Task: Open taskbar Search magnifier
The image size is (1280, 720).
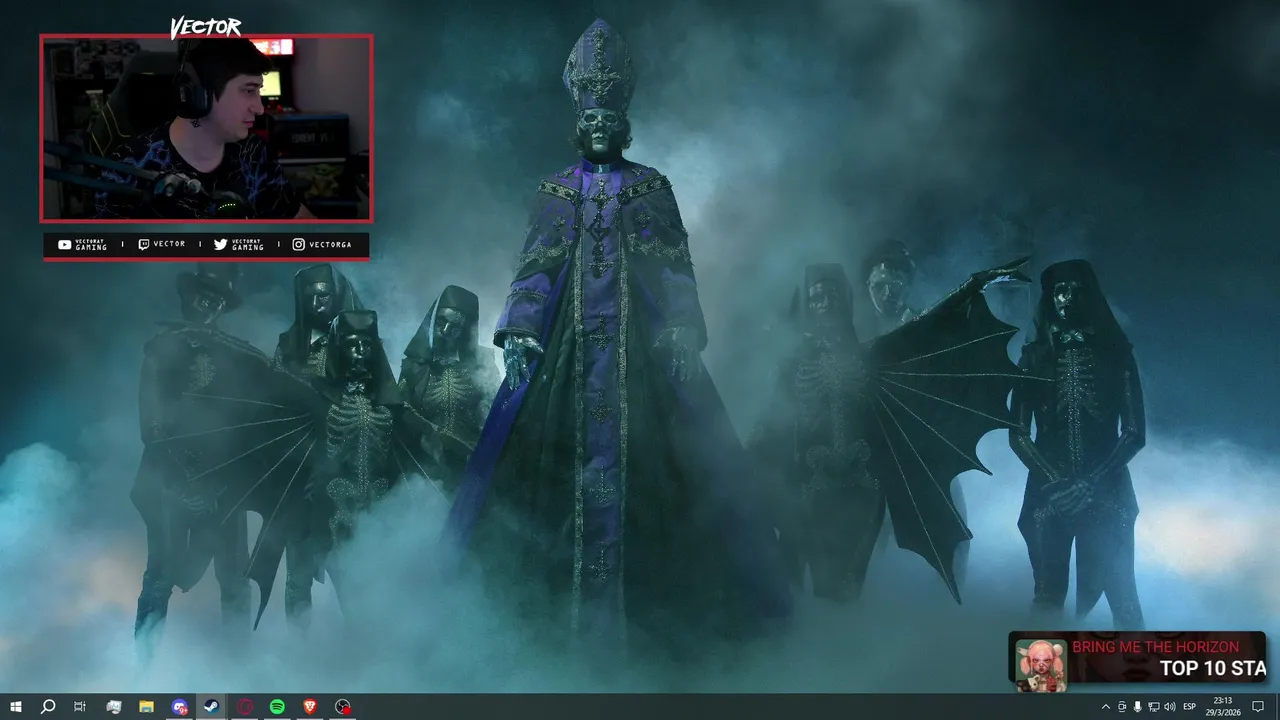Action: [47, 707]
